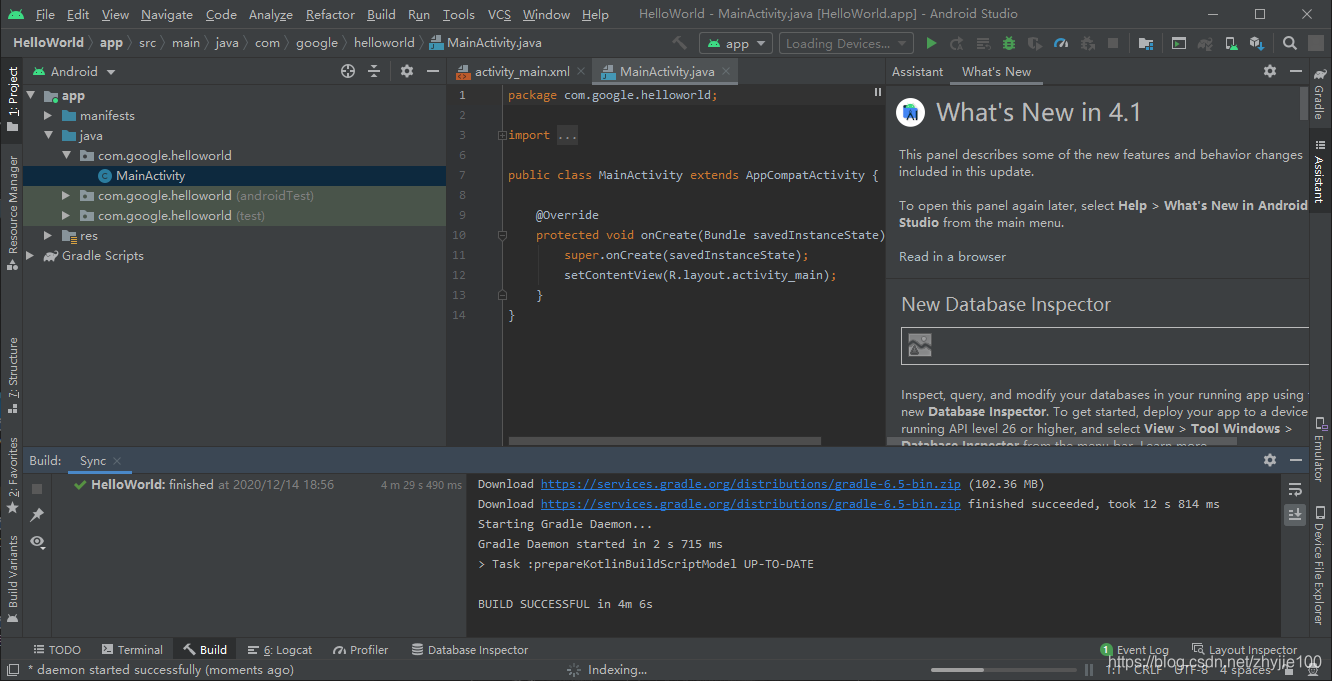Toggle the Build Variants side panel
This screenshot has height=681, width=1332.
point(13,580)
